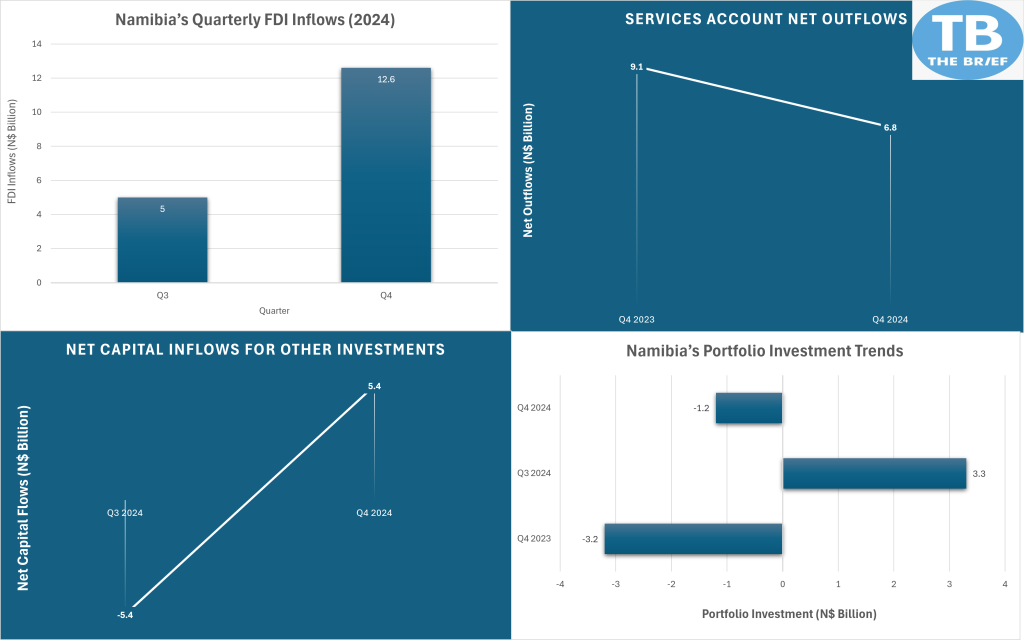Click the '4' x-axis value in portfolio chart
Image resolution: width=1024 pixels, height=640 pixels.
[1005, 584]
